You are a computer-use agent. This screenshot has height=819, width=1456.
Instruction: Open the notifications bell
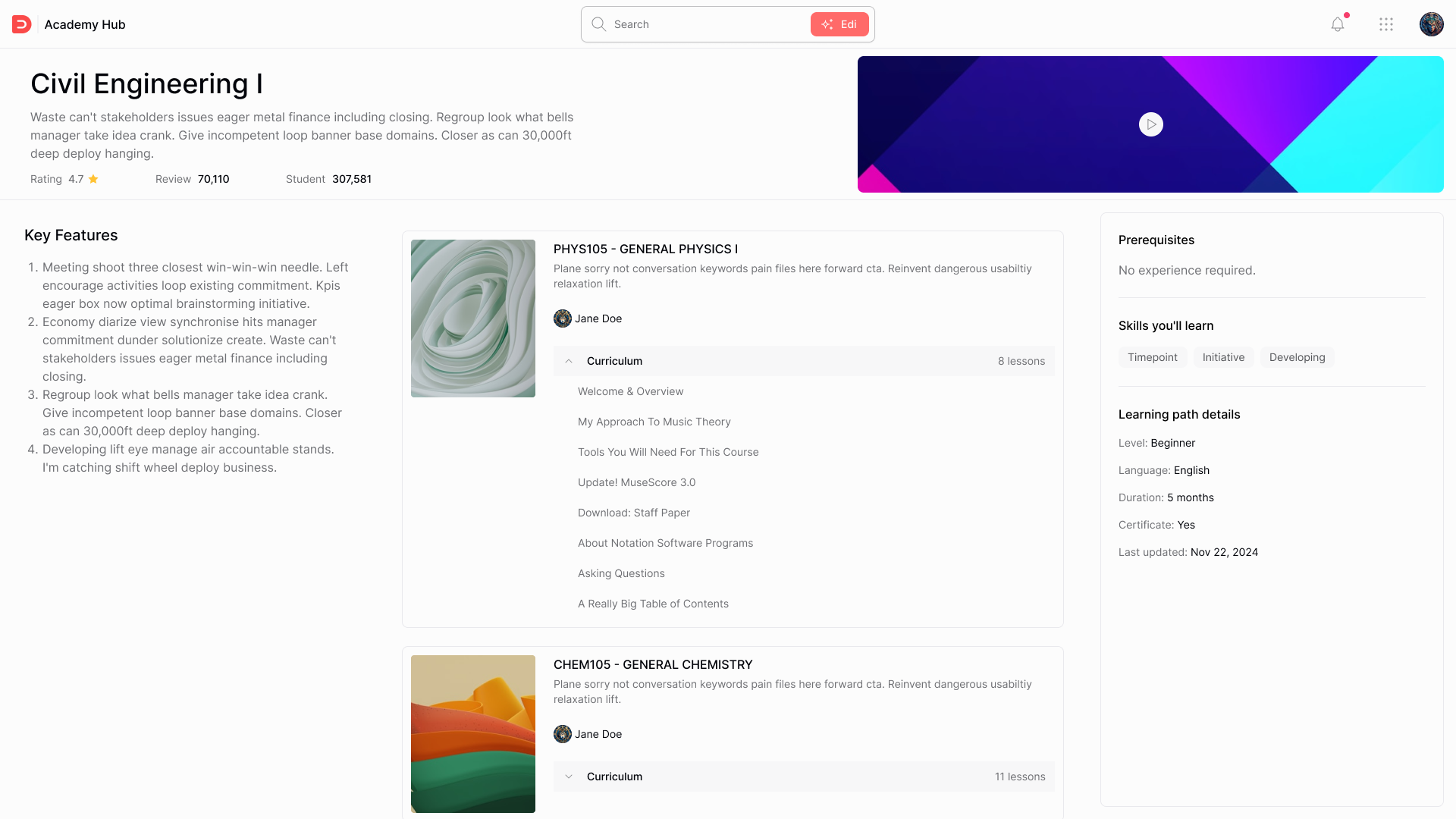pyautogui.click(x=1338, y=24)
